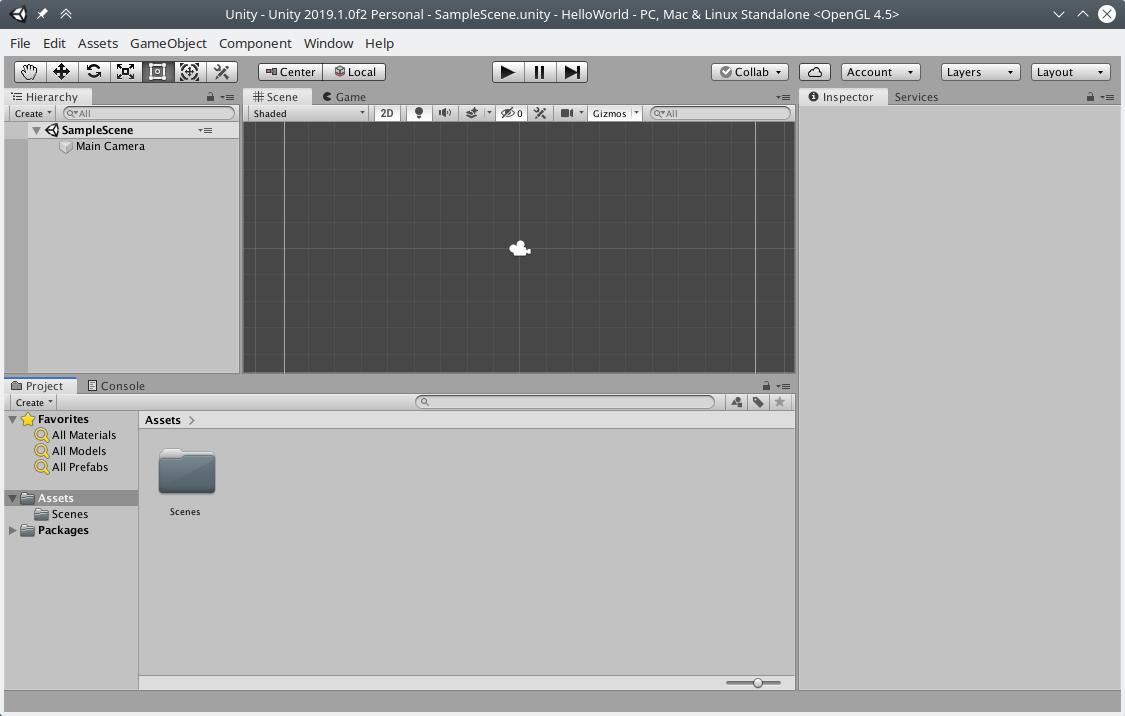Select the Hand pan tool
This screenshot has width=1125, height=716.
[x=28, y=71]
